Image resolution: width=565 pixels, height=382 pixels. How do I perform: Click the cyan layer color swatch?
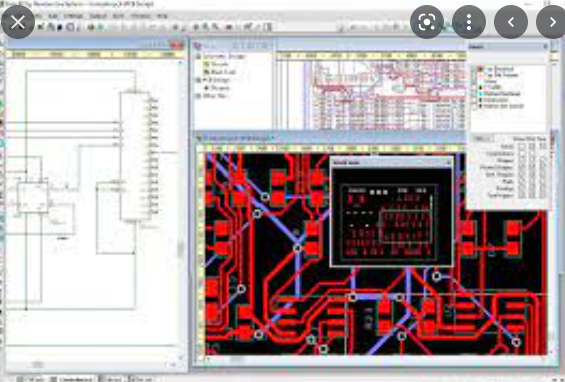tap(480, 94)
